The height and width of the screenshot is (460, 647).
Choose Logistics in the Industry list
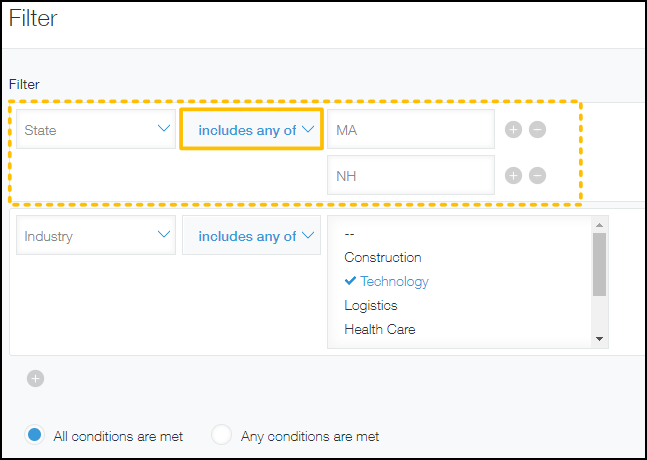[371, 305]
